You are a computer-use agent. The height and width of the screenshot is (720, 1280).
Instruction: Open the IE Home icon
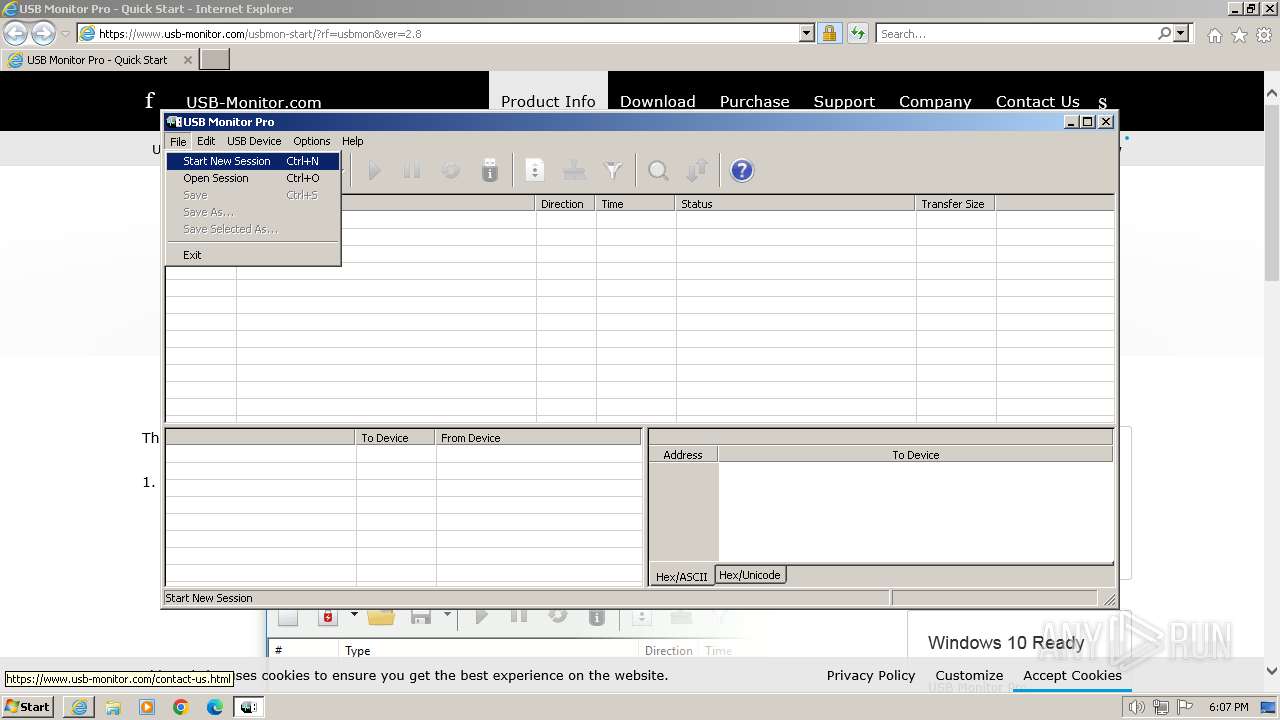point(1214,35)
